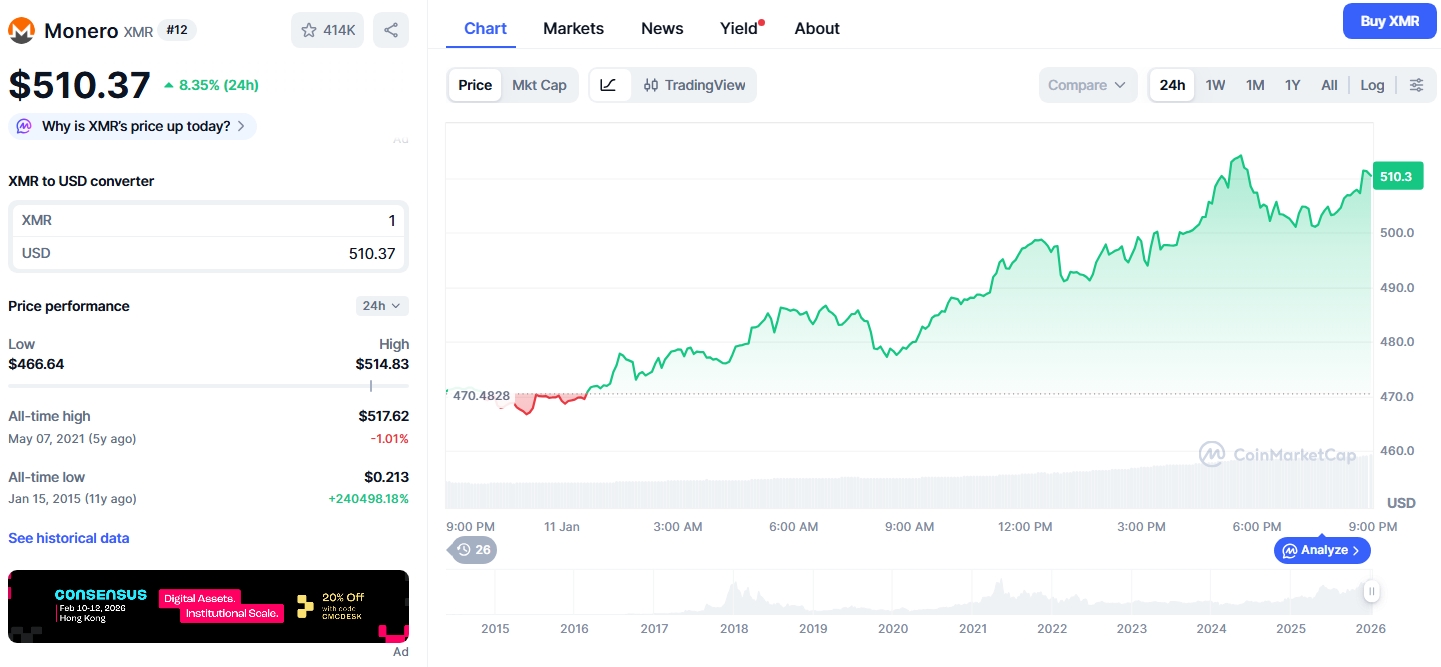
Task: Click the Consensus Hong Kong ad banner
Action: (x=208, y=606)
